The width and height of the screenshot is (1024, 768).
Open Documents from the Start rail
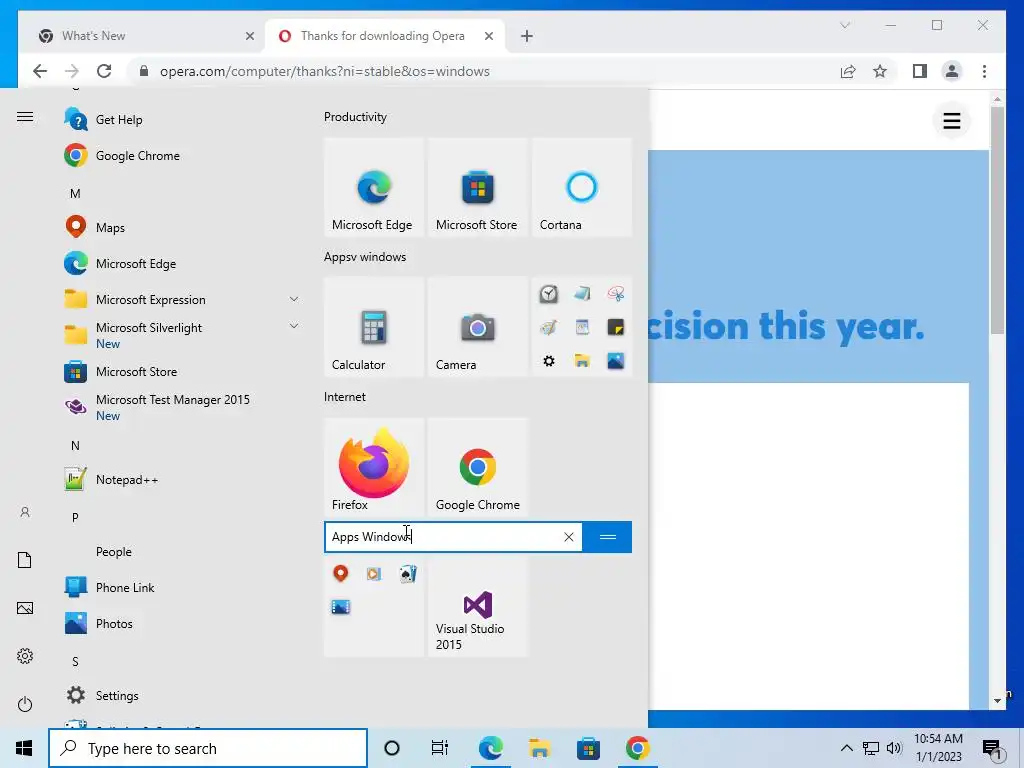[25, 560]
